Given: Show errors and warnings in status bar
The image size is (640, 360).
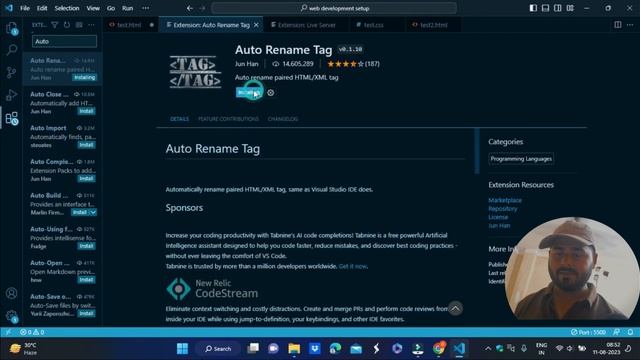Looking at the screenshot, I should coord(32,332).
